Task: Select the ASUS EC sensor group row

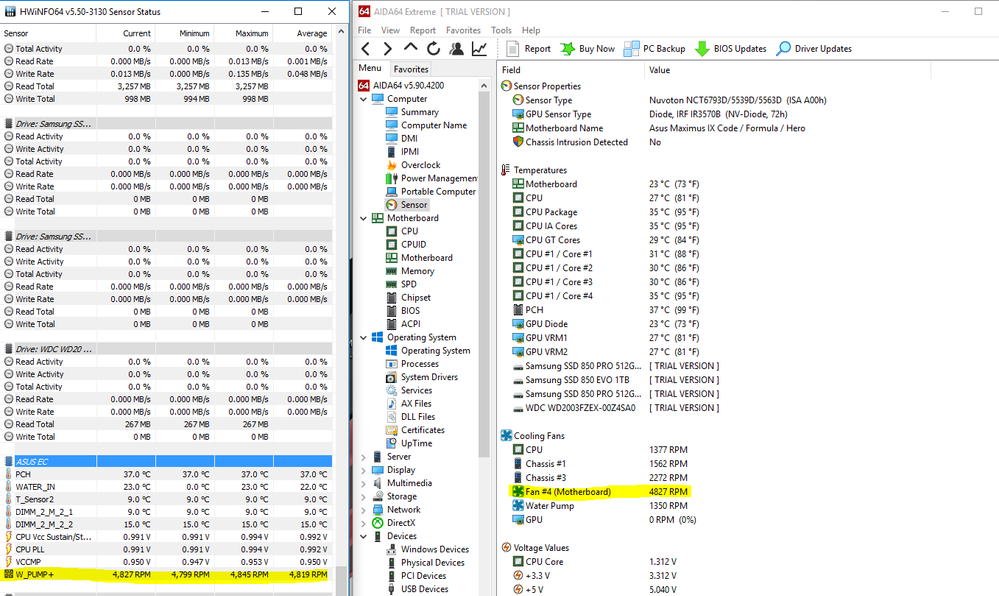Action: [x=166, y=462]
